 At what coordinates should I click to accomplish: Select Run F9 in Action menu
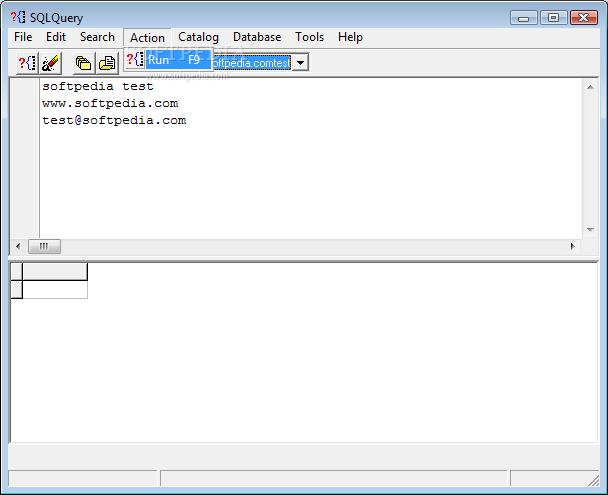pyautogui.click(x=169, y=60)
